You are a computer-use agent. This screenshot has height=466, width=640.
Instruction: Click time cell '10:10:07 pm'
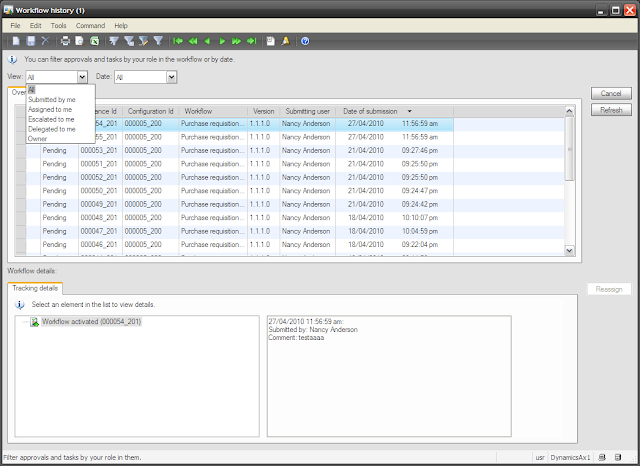420,218
